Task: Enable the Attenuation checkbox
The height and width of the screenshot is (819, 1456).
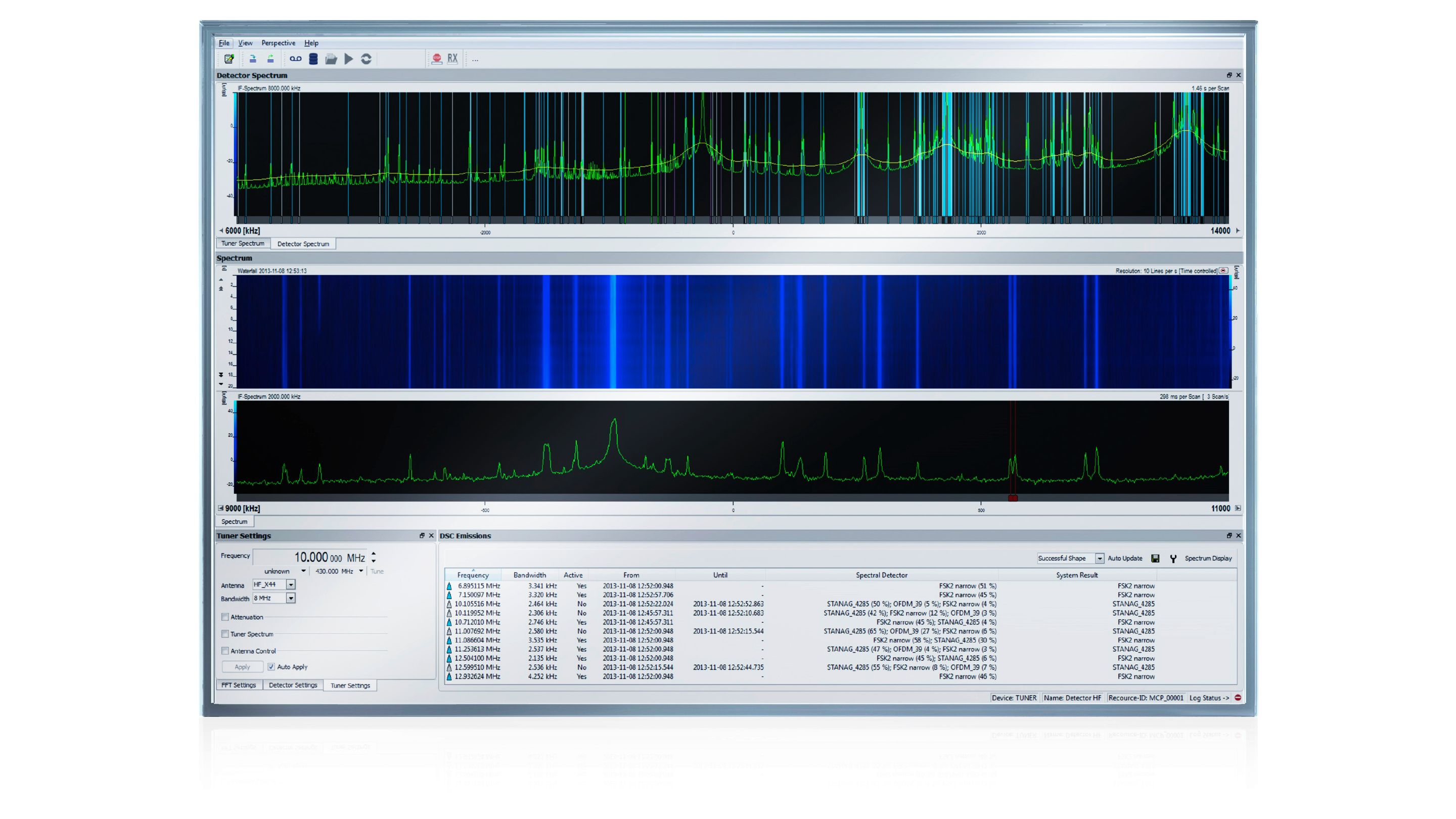Action: pyautogui.click(x=225, y=617)
